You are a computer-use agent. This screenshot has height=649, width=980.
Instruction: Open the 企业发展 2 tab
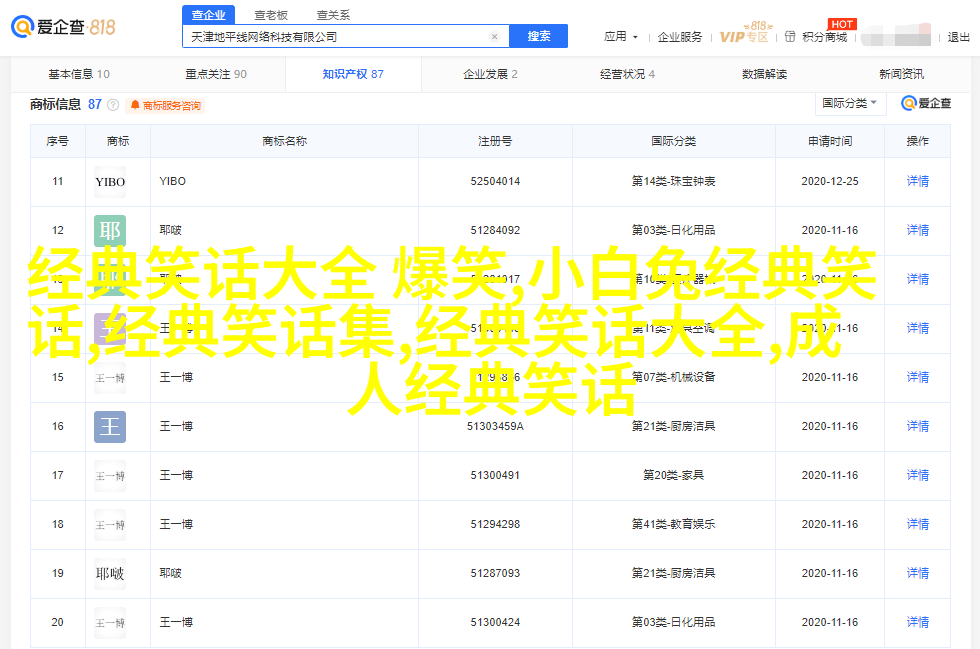pyautogui.click(x=490, y=74)
